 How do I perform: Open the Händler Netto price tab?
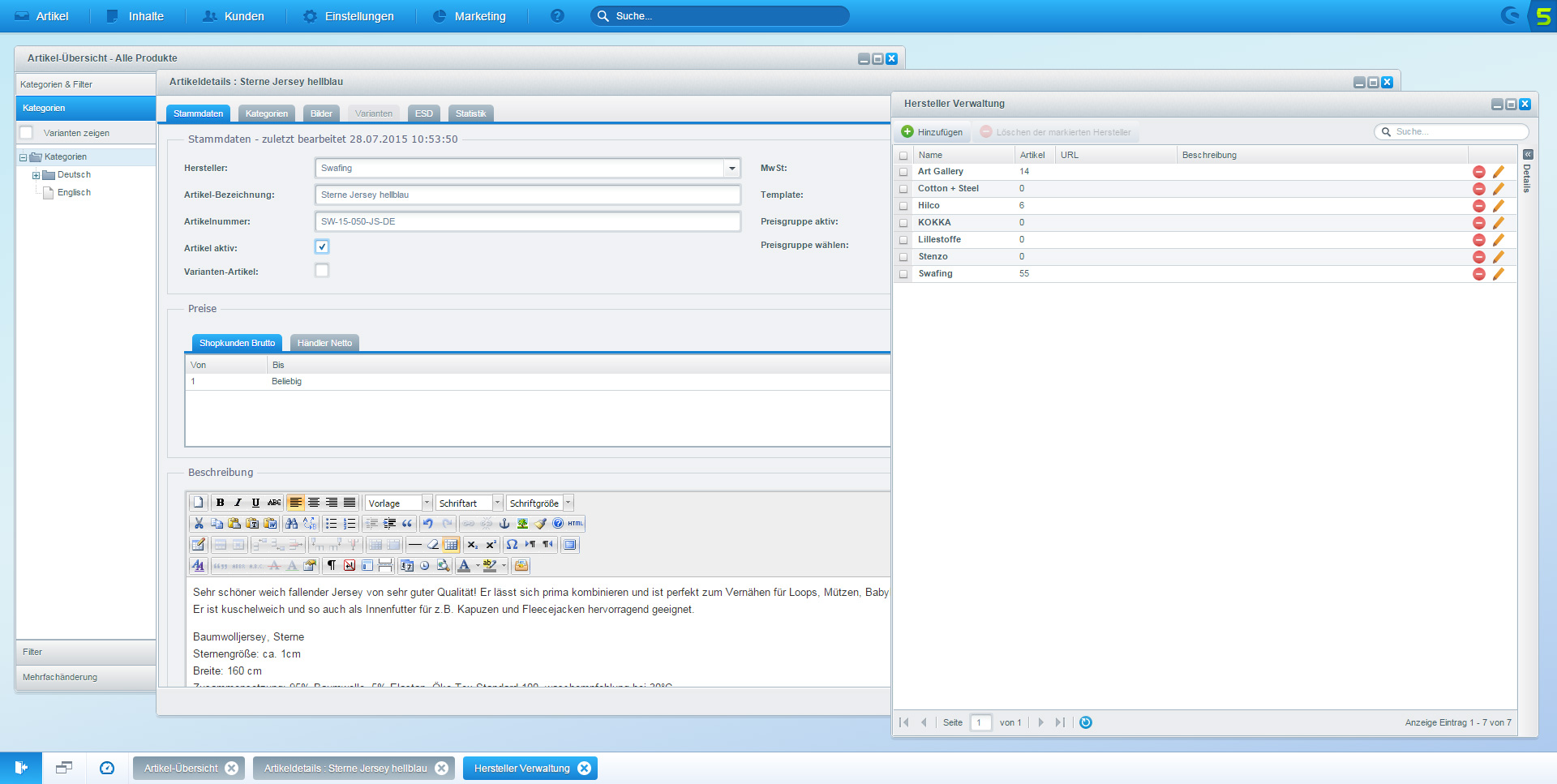(x=324, y=344)
